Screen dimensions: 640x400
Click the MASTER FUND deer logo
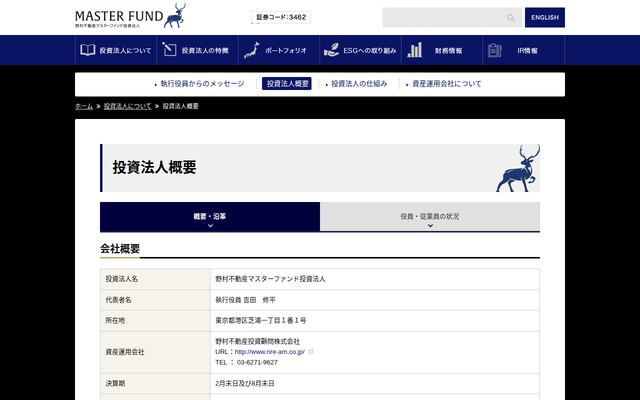pyautogui.click(x=131, y=16)
